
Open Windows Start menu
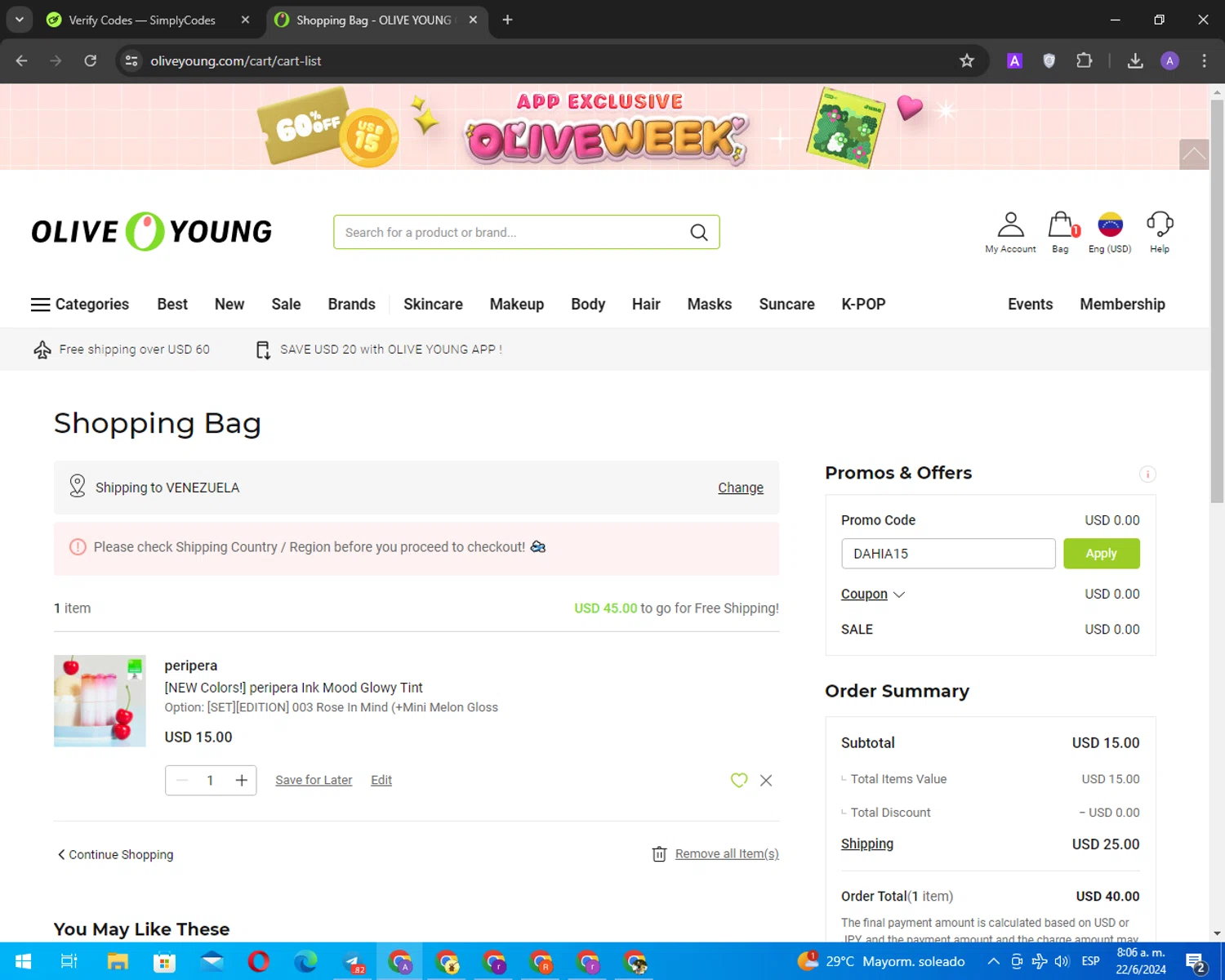pyautogui.click(x=23, y=961)
